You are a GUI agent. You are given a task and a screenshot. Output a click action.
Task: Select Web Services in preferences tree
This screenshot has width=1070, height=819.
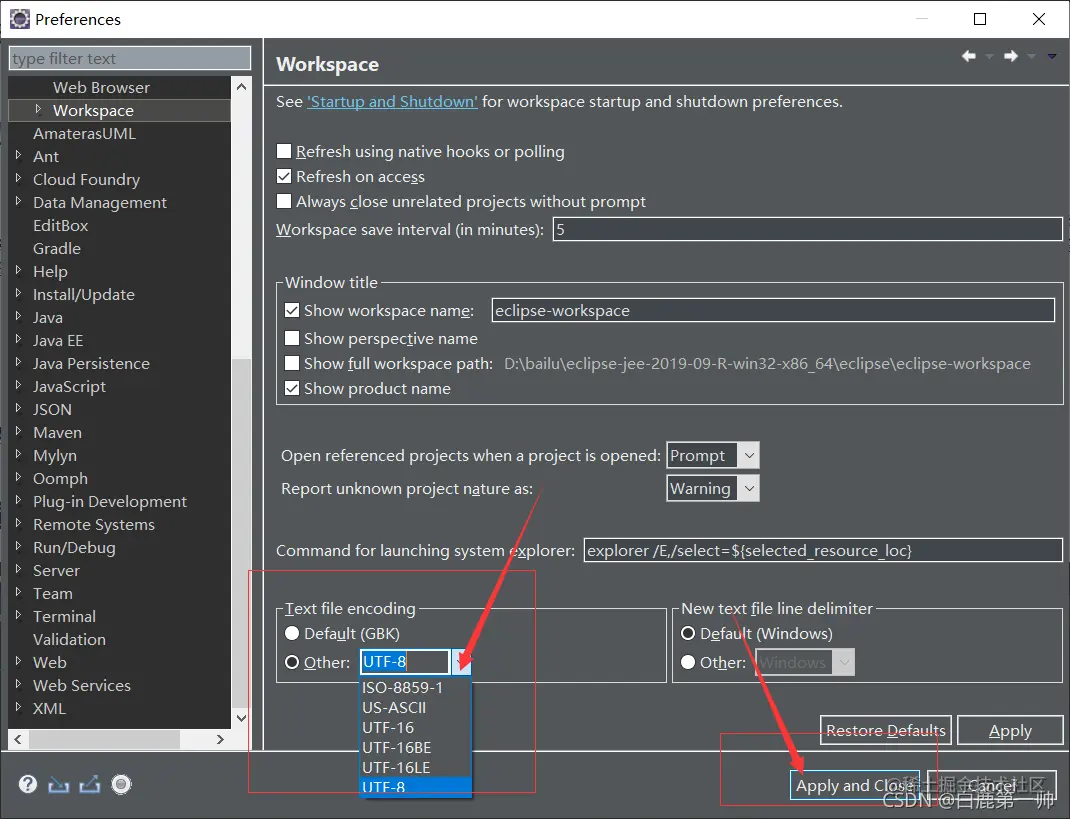(82, 685)
